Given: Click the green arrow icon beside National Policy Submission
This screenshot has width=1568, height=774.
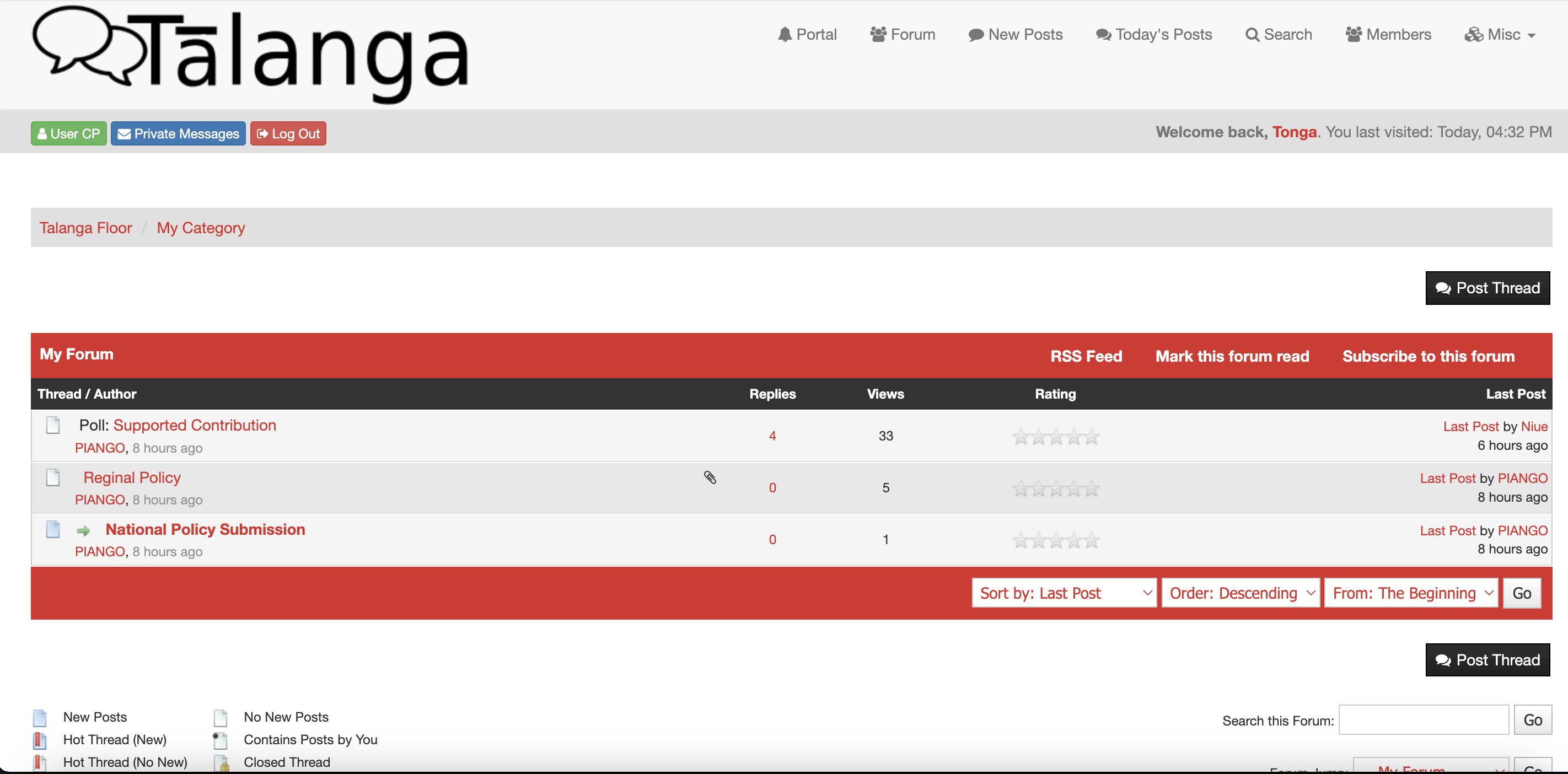Looking at the screenshot, I should click(83, 530).
